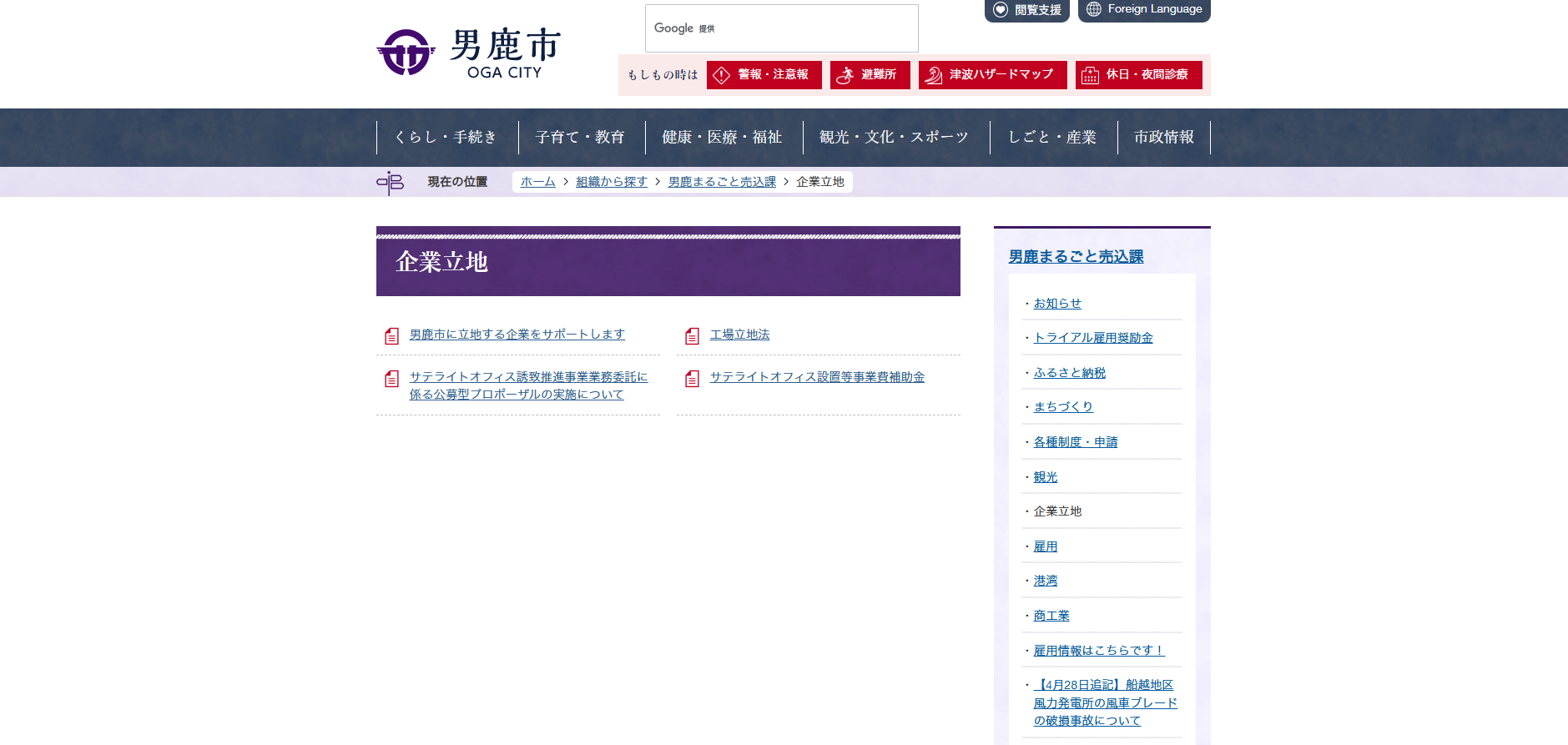The width and height of the screenshot is (1568, 745).
Task: Open 工場立地法 link
Action: point(739,335)
